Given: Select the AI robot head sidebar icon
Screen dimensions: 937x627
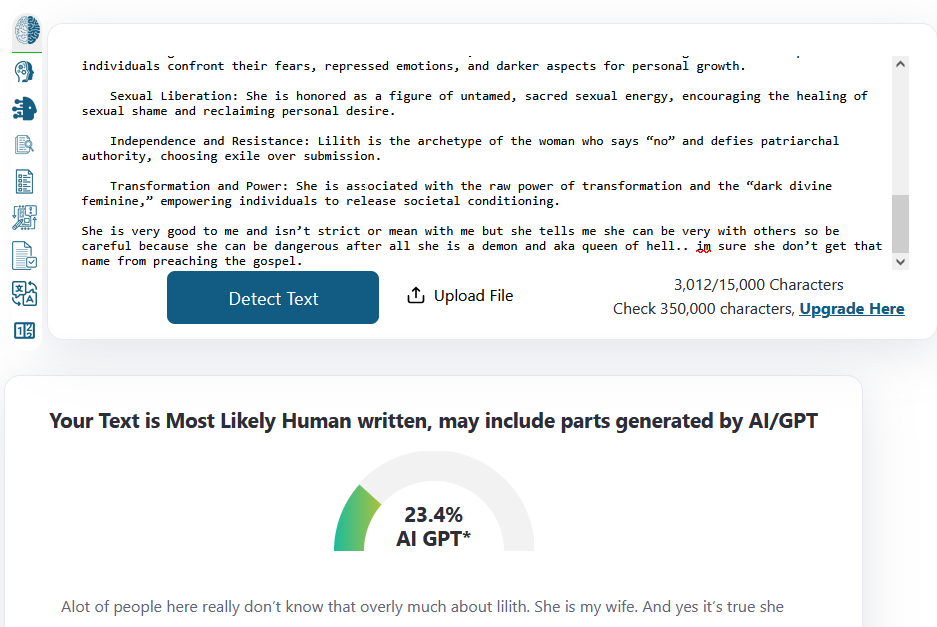Looking at the screenshot, I should 25,108.
